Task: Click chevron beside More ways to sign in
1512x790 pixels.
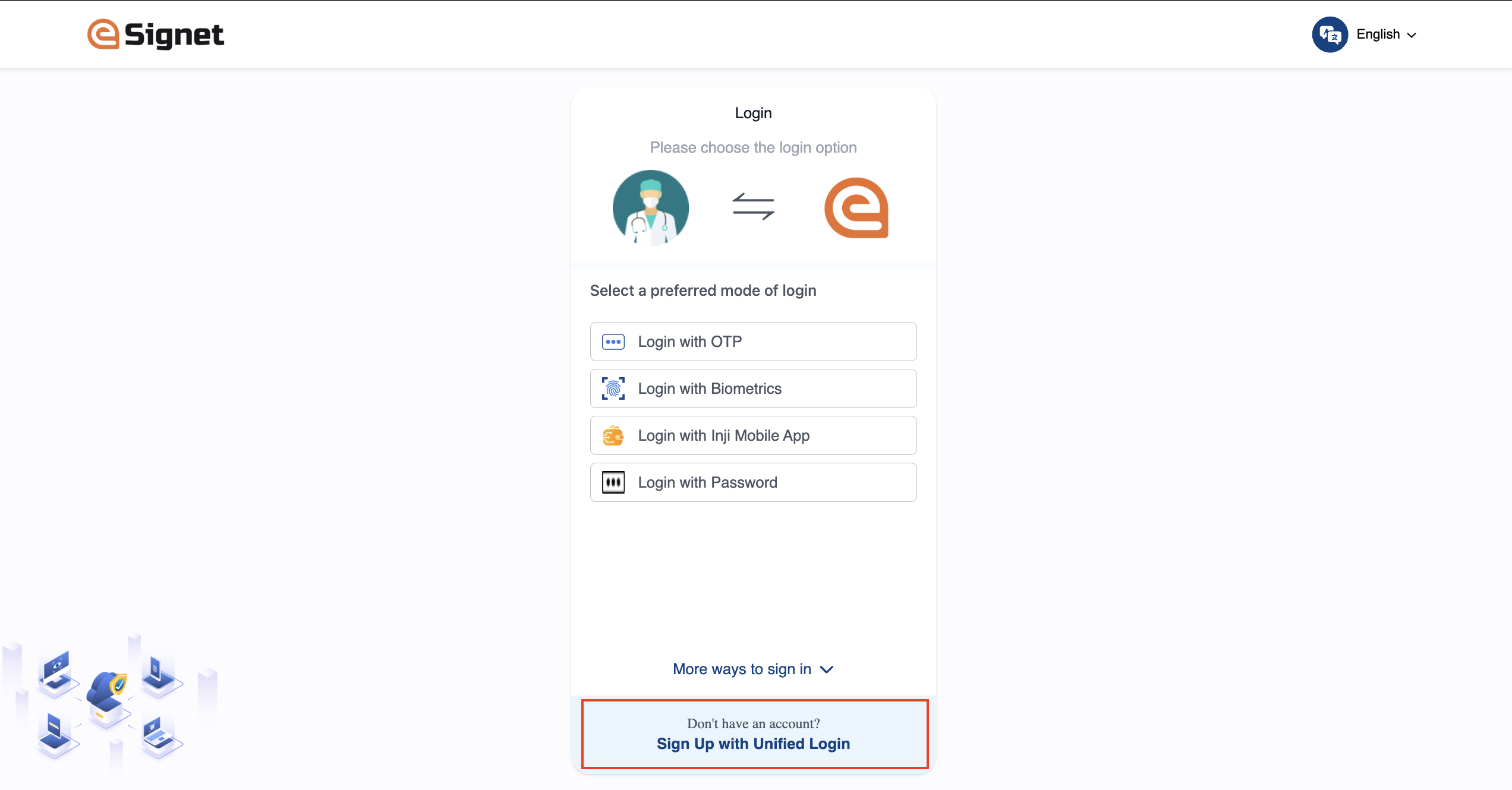Action: (827, 669)
